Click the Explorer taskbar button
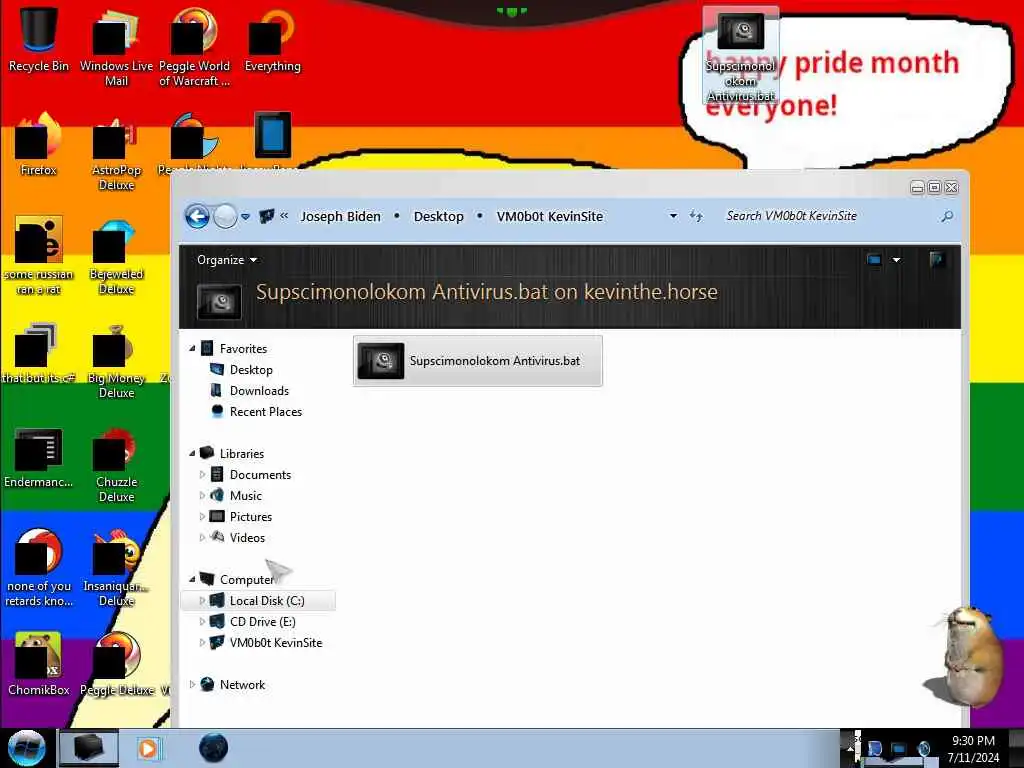The height and width of the screenshot is (768, 1024). pyautogui.click(x=89, y=748)
